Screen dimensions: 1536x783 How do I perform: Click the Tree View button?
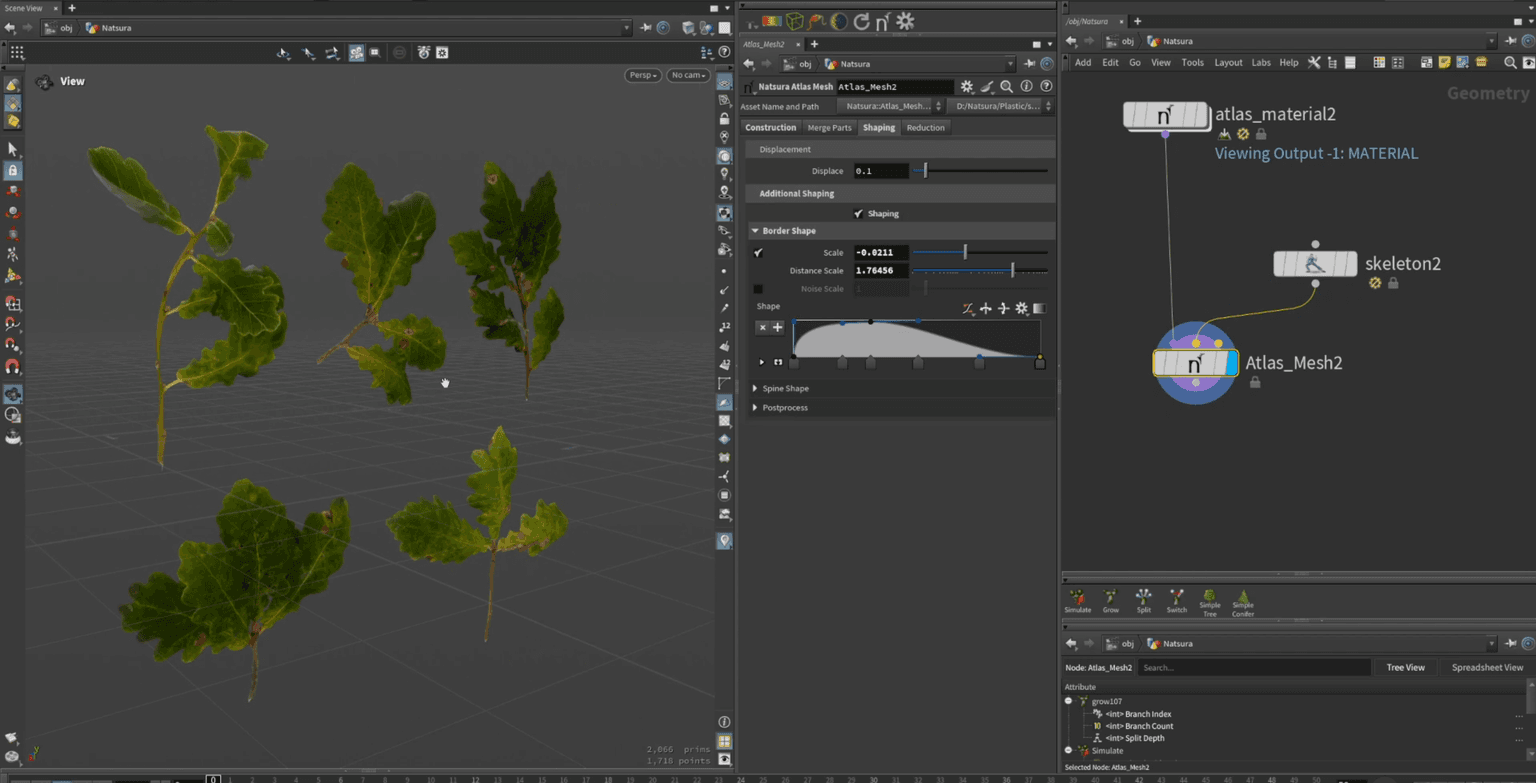point(1405,667)
